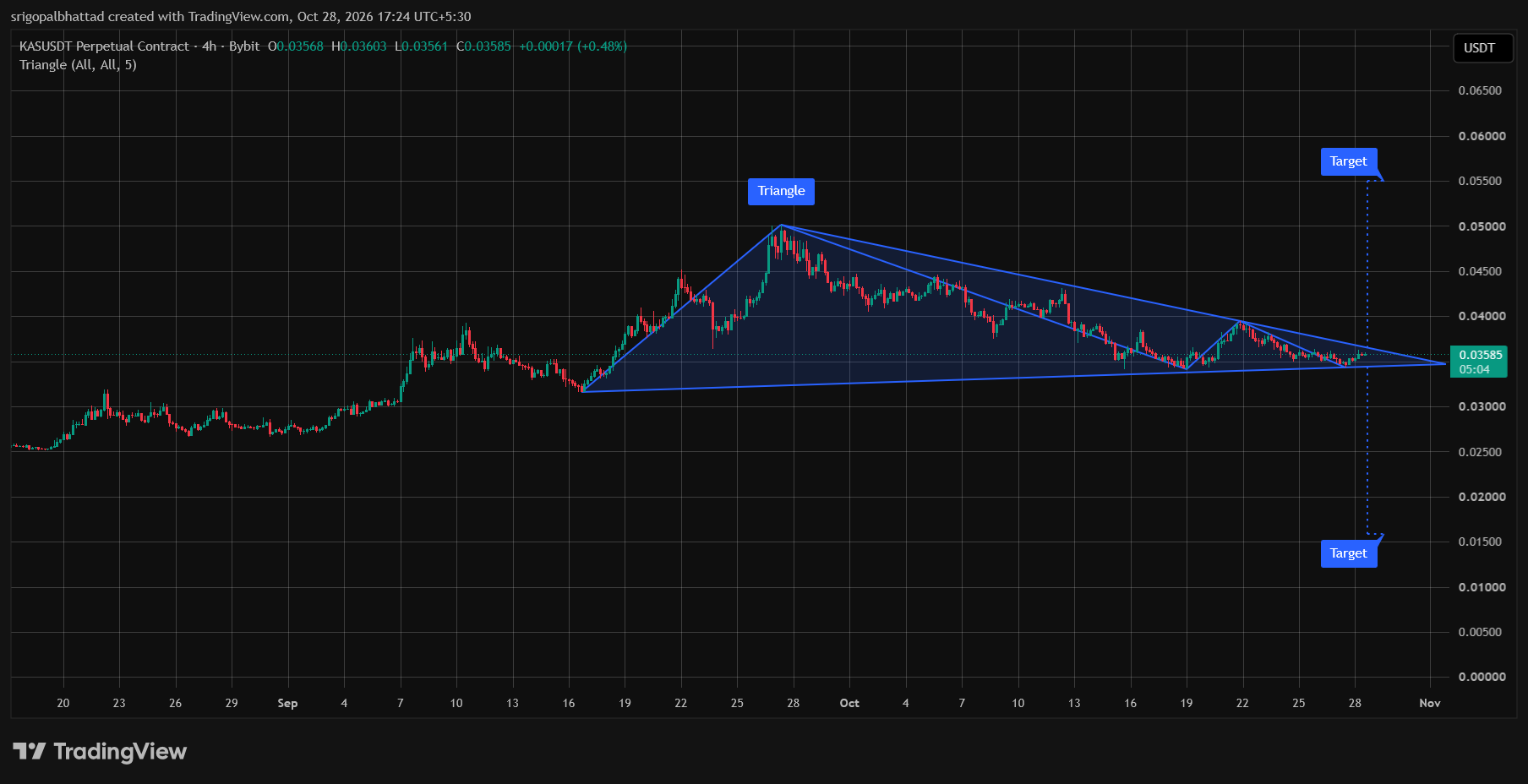Click the srigopalbhattad attribution line at the top
The image size is (1528, 784).
(x=241, y=17)
